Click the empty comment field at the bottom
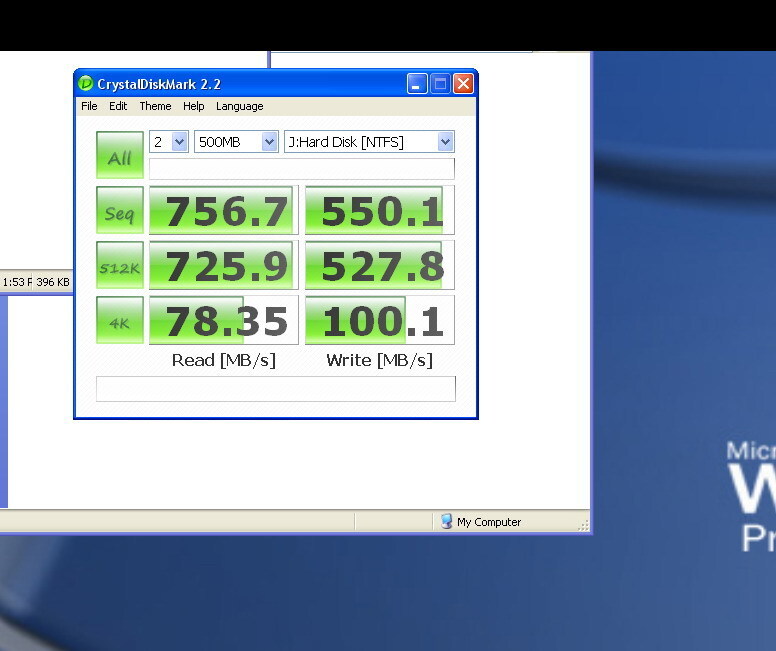 [275, 389]
